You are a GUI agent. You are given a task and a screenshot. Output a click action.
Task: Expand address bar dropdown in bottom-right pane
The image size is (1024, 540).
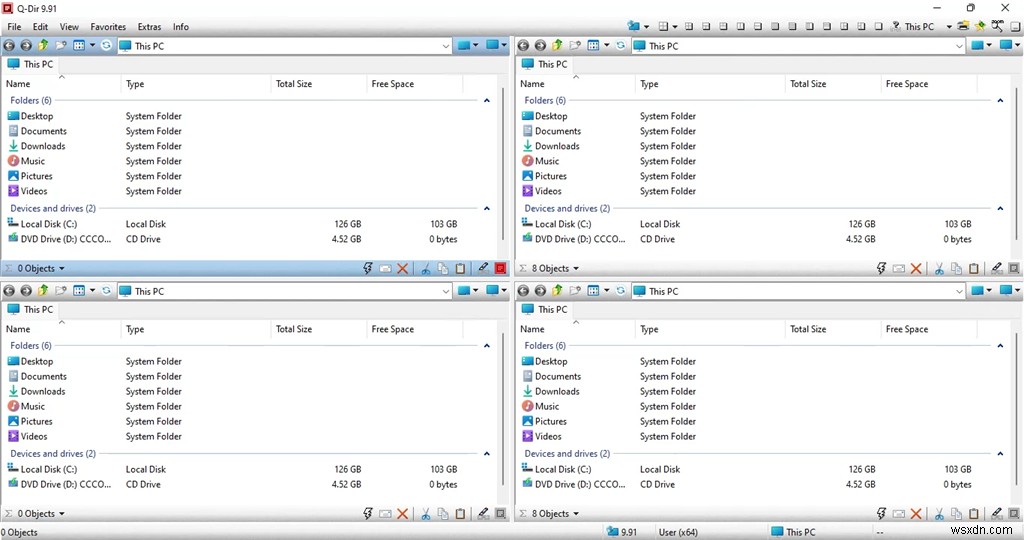tap(959, 291)
